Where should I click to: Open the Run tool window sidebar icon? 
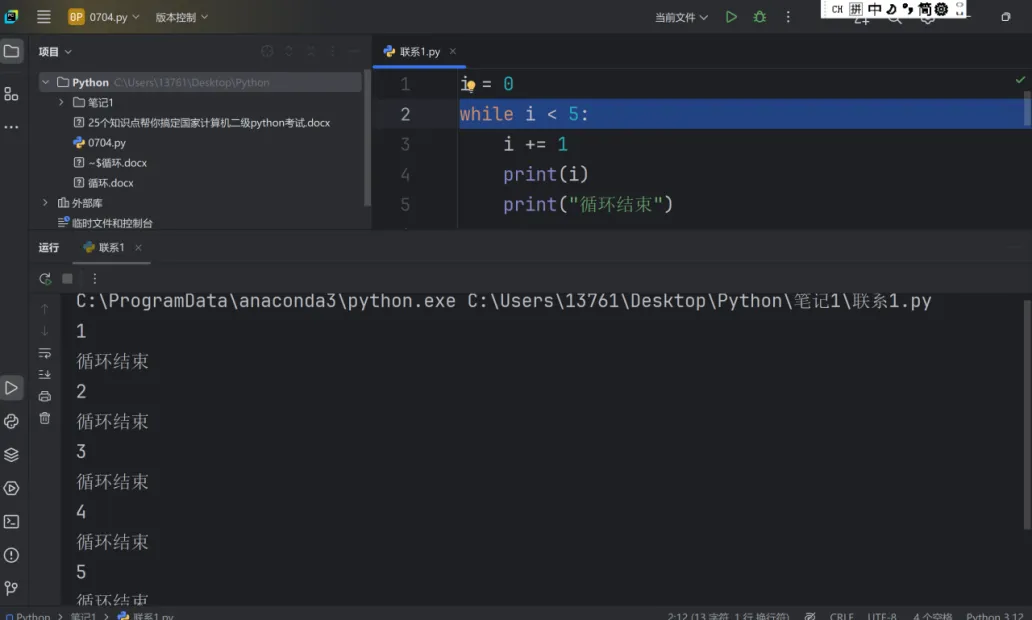[11, 388]
